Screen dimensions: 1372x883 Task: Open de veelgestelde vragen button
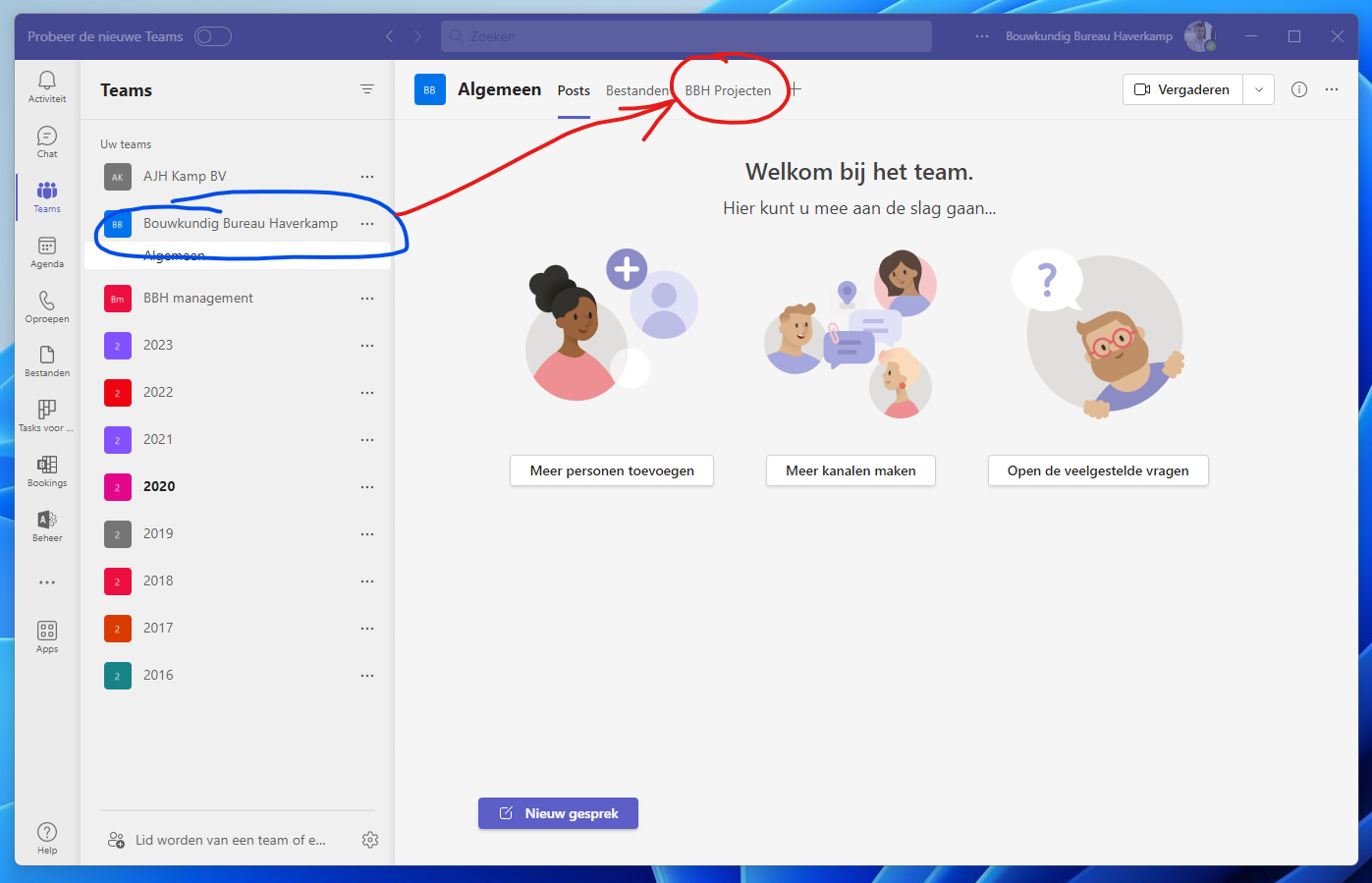[x=1098, y=470]
